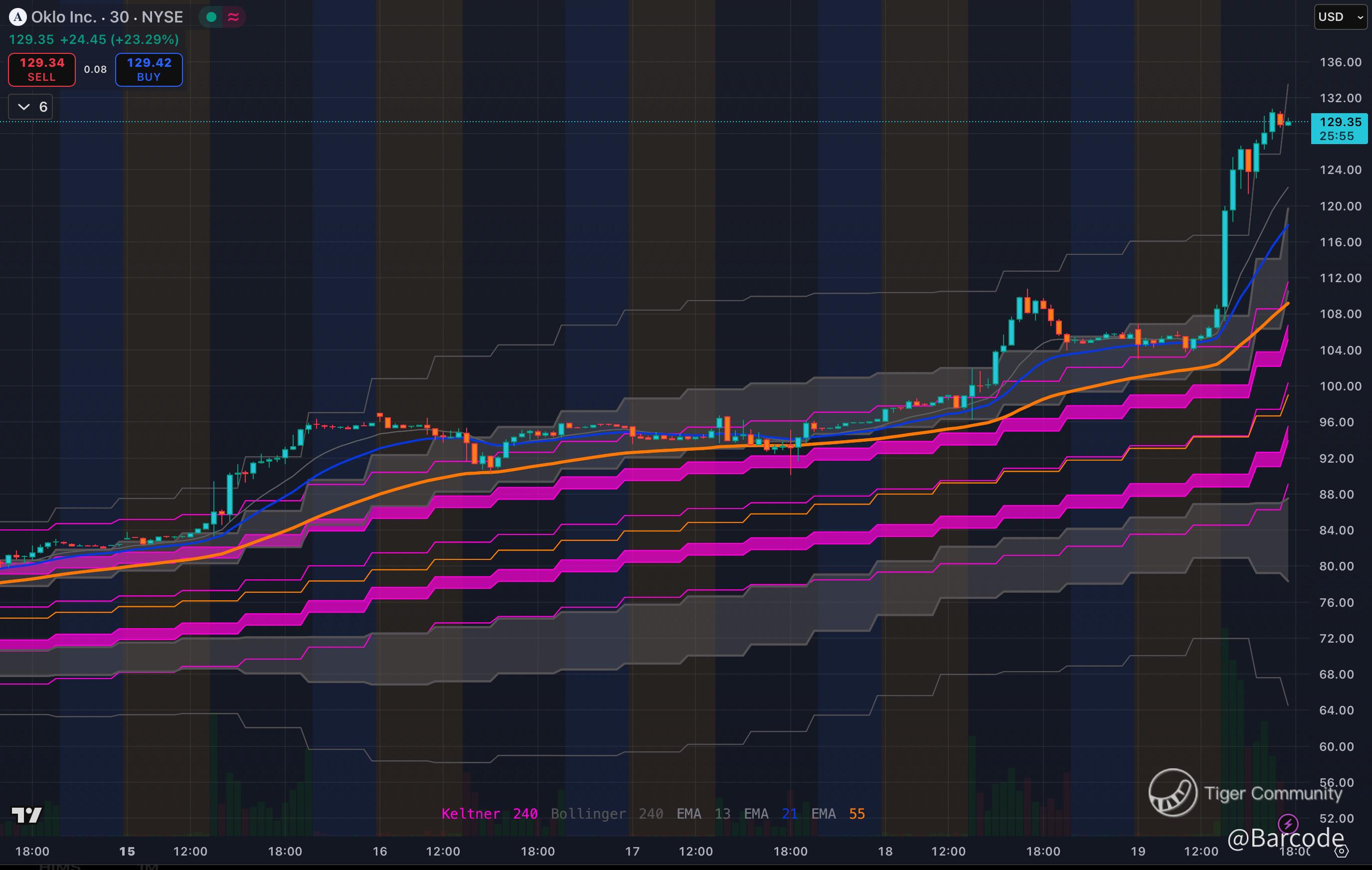
Task: Click the purple lightning bolt event icon
Action: [x=1288, y=823]
